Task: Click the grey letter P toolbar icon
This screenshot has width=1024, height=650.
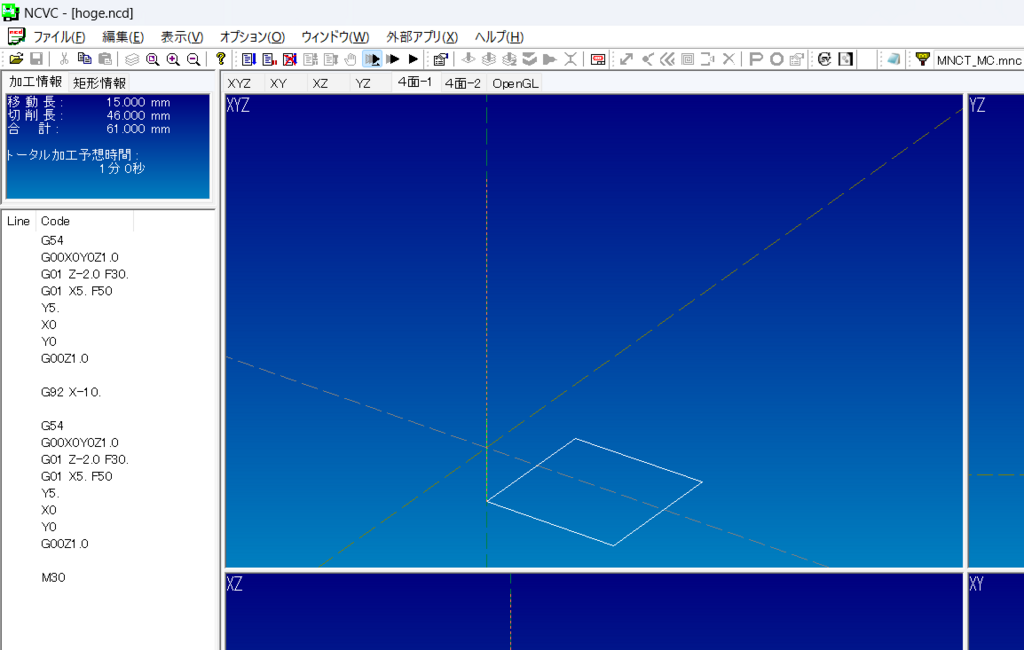Action: (756, 59)
